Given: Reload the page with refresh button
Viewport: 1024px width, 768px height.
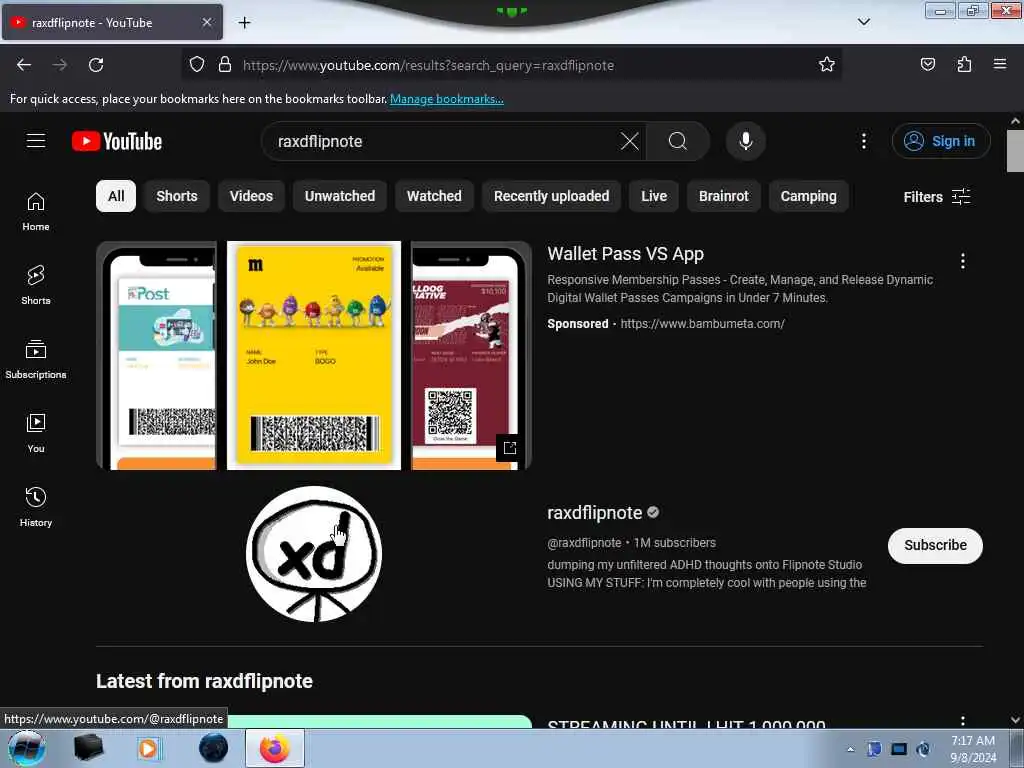Looking at the screenshot, I should point(96,65).
